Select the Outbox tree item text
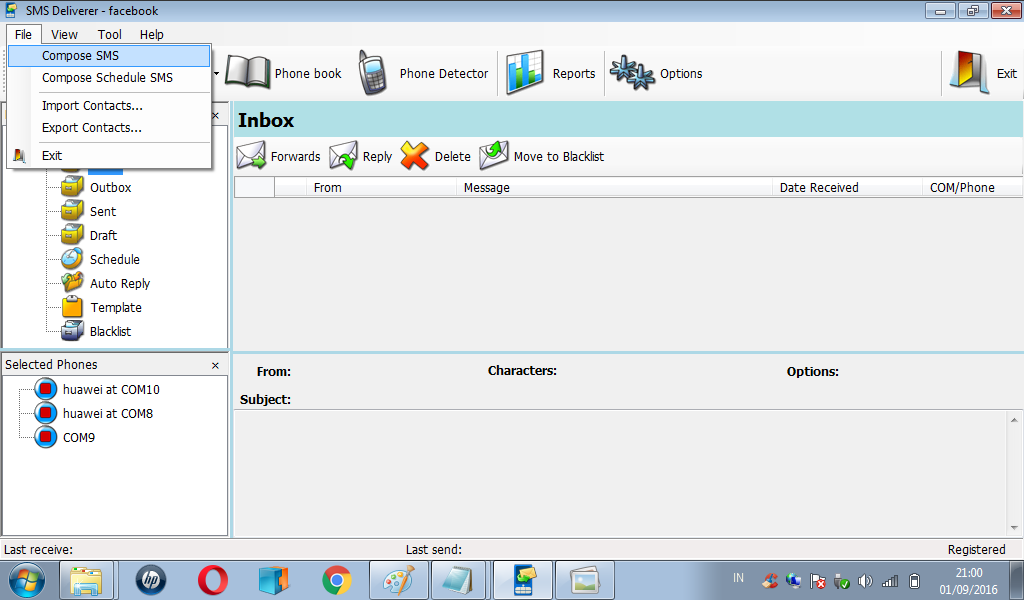The image size is (1024, 600). point(110,188)
